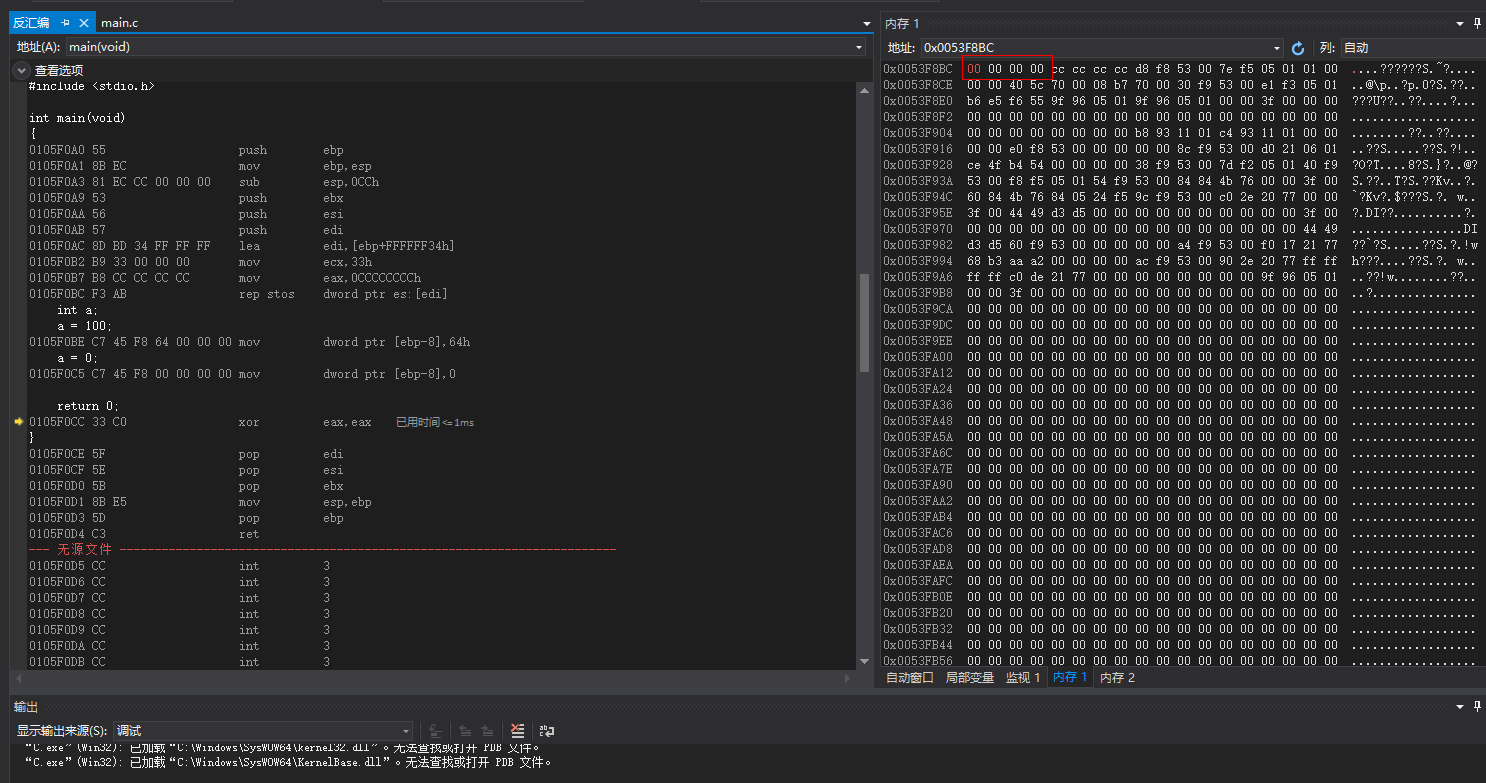Click the find-message-in-code icon in output toolbar
1486x783 pixels.
(x=436, y=731)
